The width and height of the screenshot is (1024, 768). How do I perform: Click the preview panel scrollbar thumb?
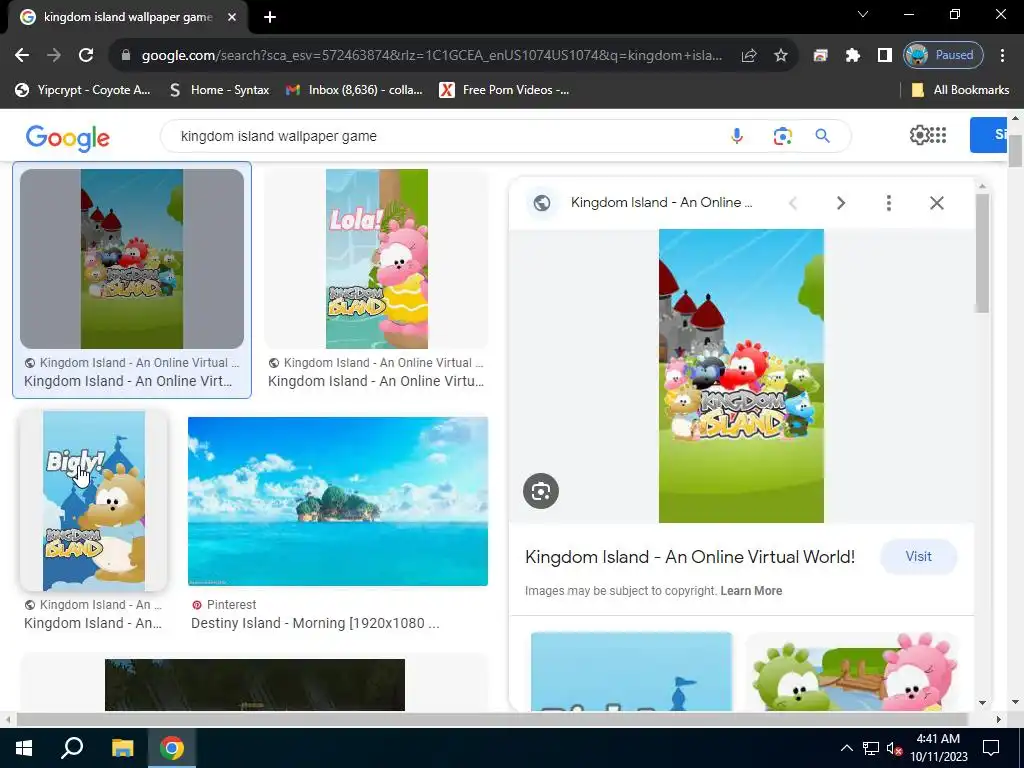[982, 253]
